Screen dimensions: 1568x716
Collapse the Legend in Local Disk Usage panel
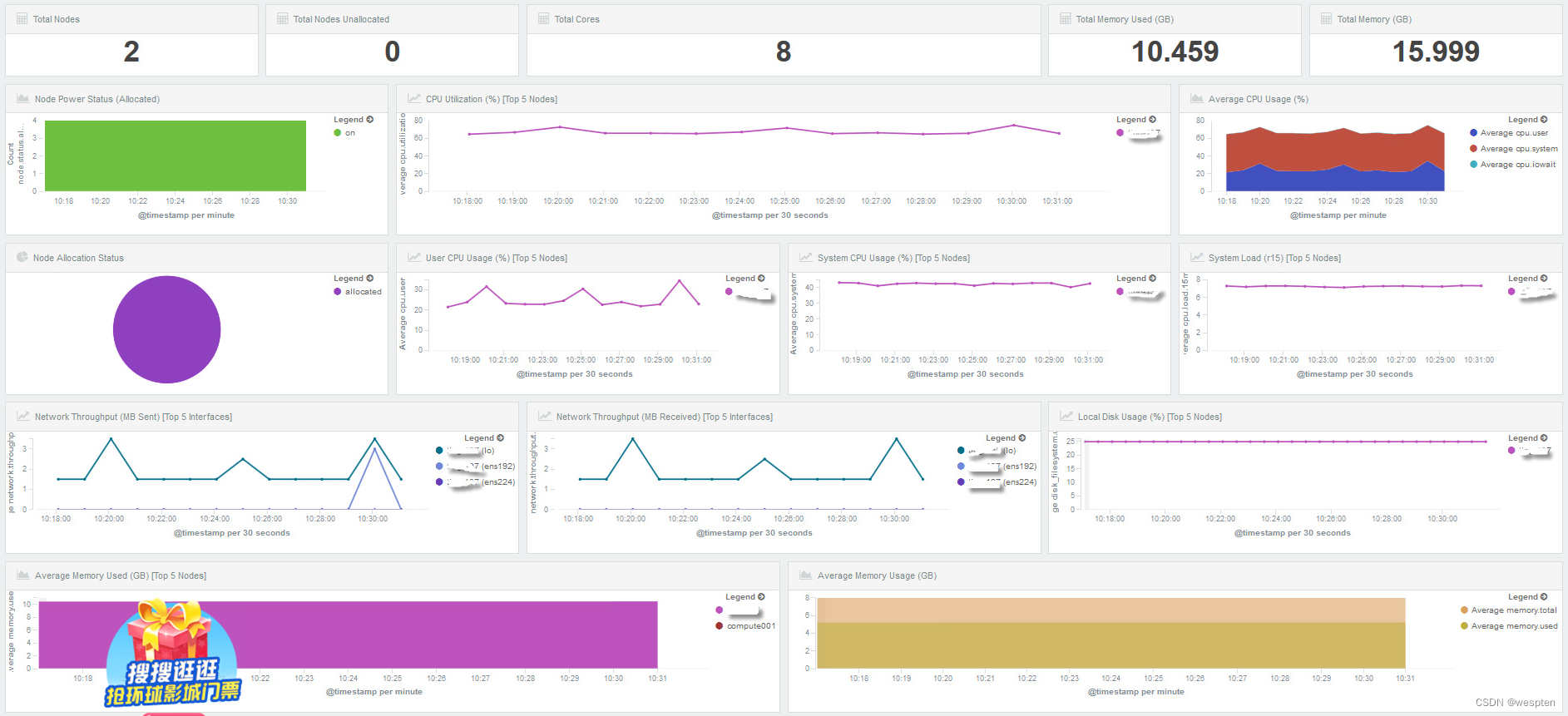tap(1528, 438)
